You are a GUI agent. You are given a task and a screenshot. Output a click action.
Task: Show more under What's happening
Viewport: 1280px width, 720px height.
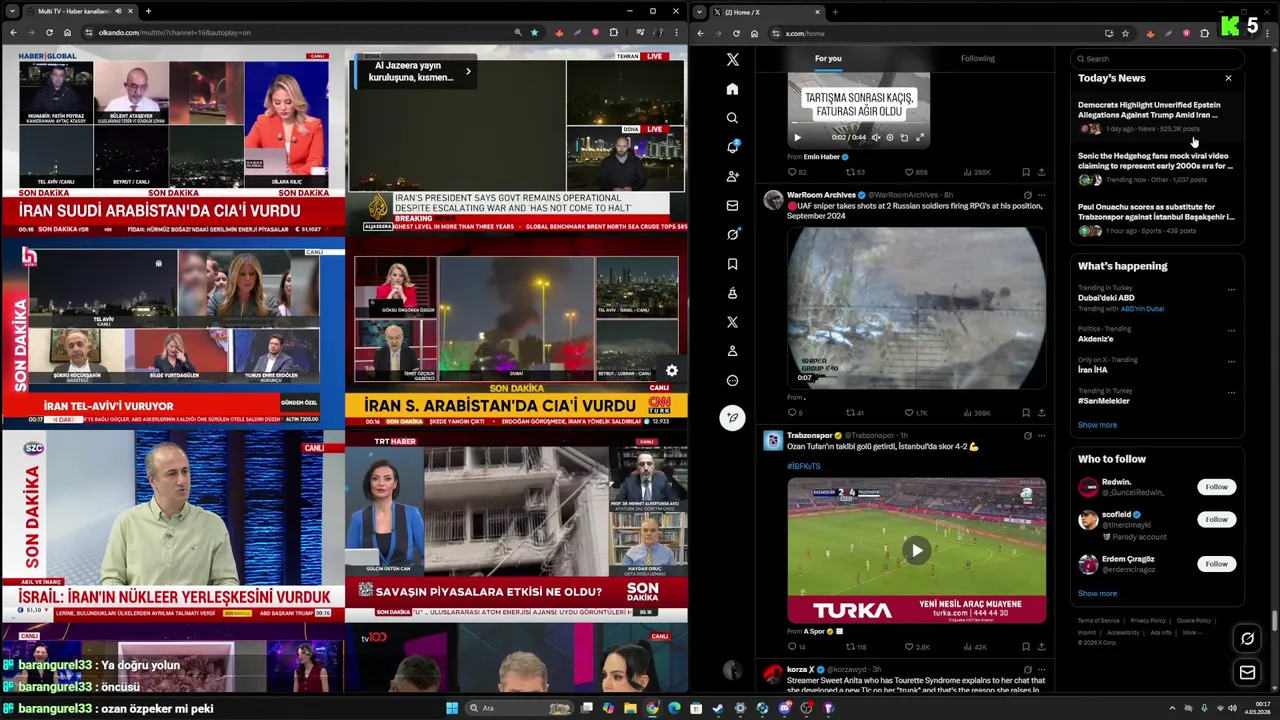point(1097,425)
